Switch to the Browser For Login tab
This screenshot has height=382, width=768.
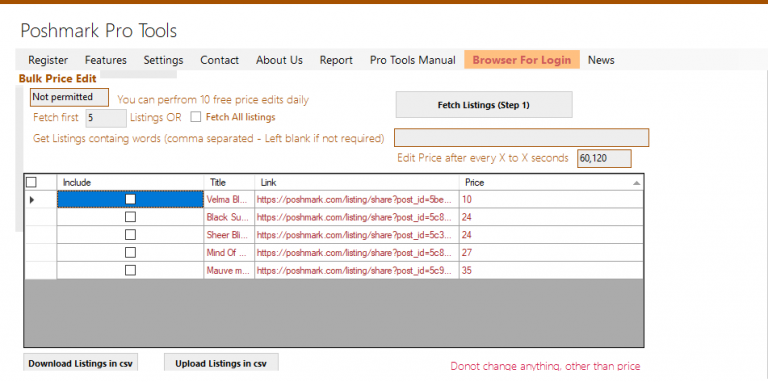522,60
